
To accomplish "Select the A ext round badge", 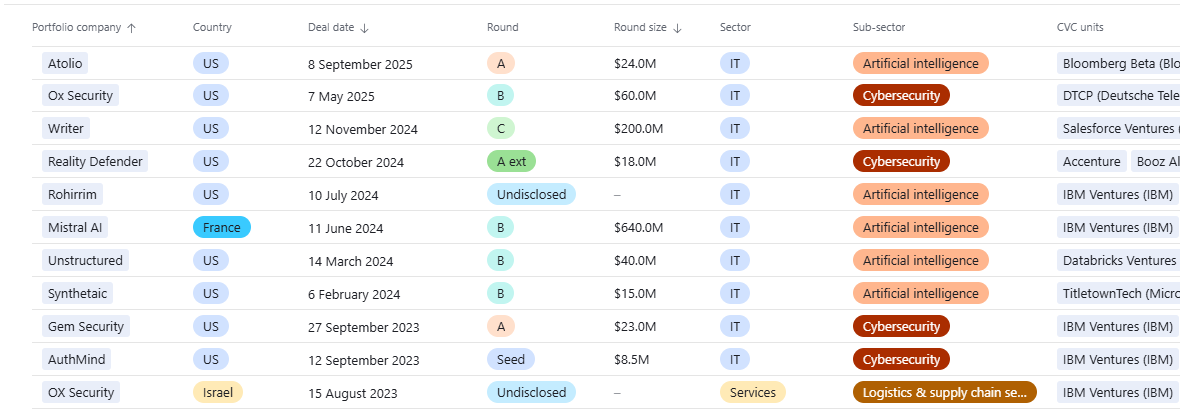I will [511, 162].
